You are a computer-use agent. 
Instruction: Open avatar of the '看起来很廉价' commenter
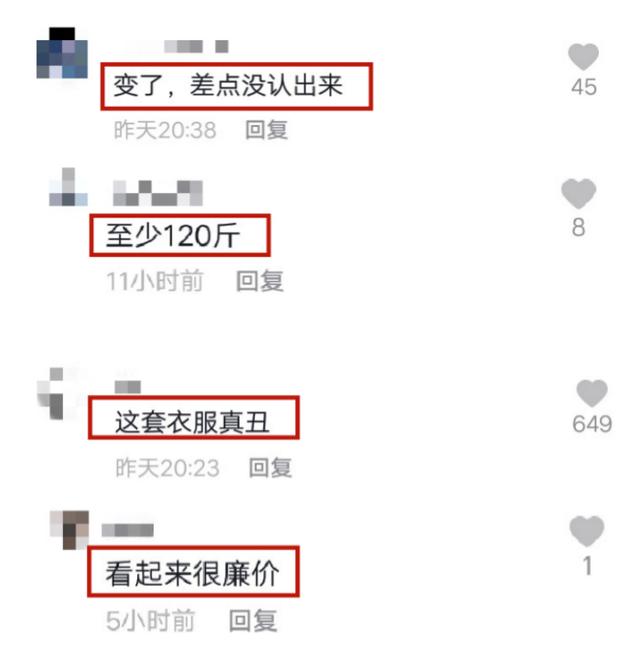[x=69, y=530]
